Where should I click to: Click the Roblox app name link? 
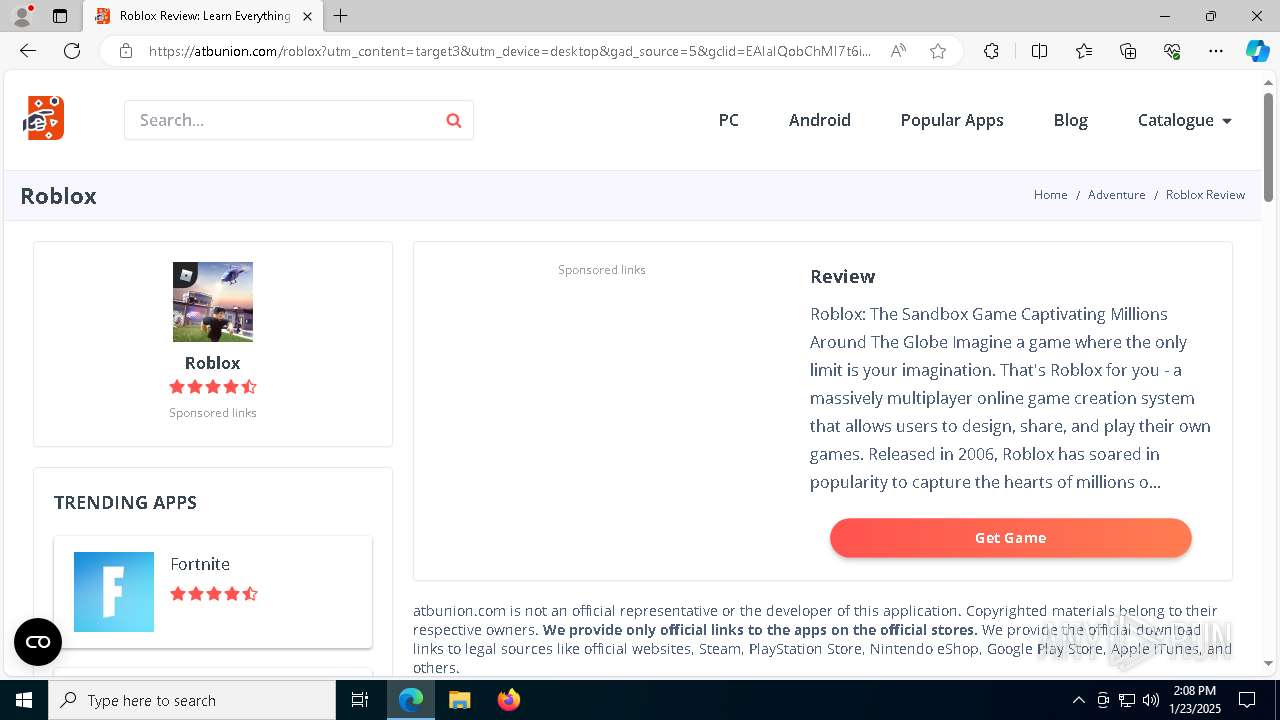[x=213, y=363]
